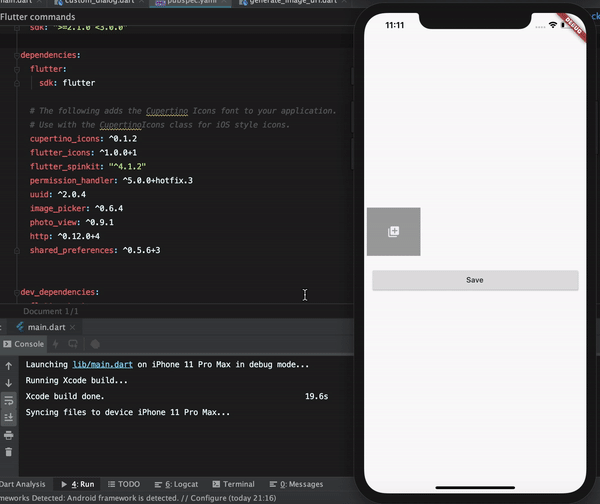Viewport: 600px width, 504px height.
Task: Switch to the pubspec.yaml editor tab
Action: (x=190, y=2)
